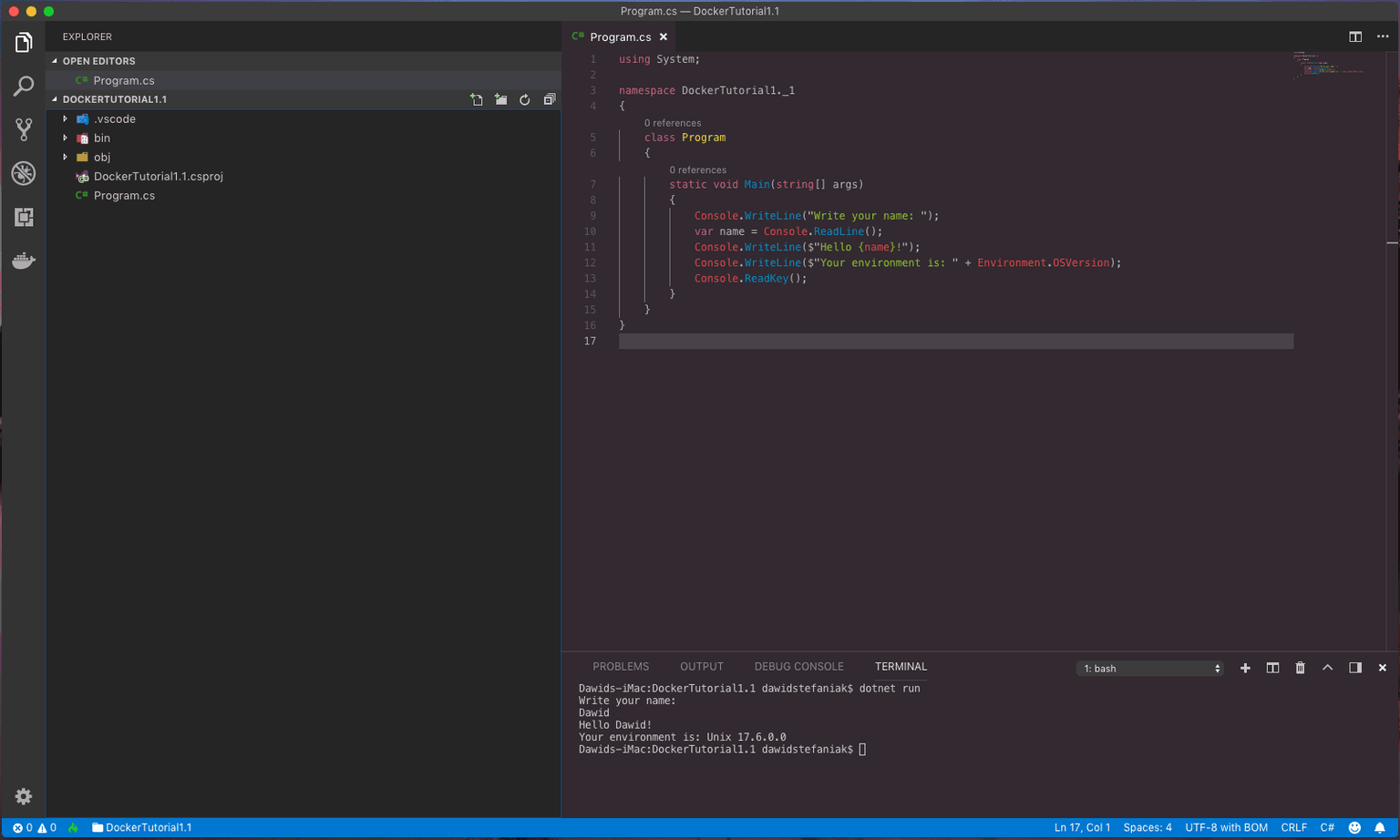Switch to the Debug Console tab
This screenshot has width=1400, height=840.
(x=799, y=667)
